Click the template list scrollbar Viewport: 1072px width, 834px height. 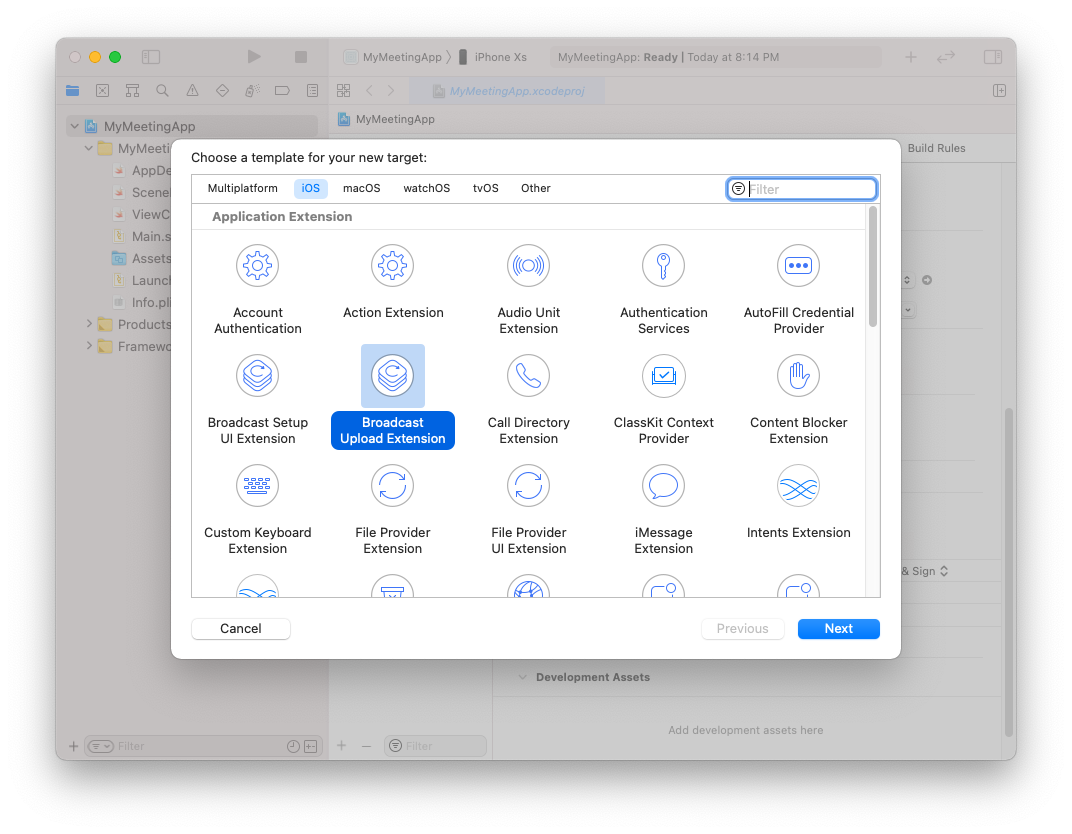[x=872, y=267]
